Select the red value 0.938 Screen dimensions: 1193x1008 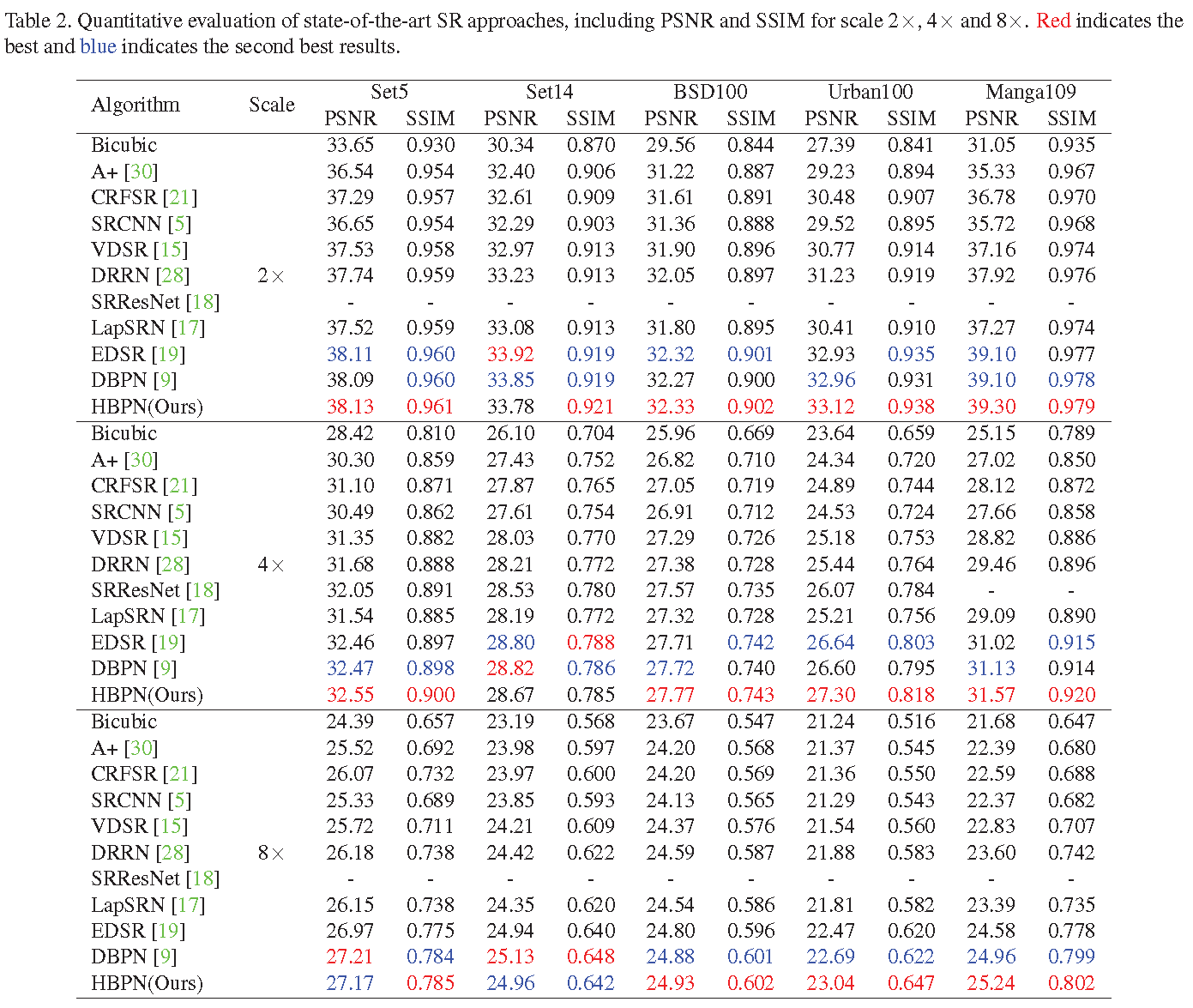[x=911, y=407]
